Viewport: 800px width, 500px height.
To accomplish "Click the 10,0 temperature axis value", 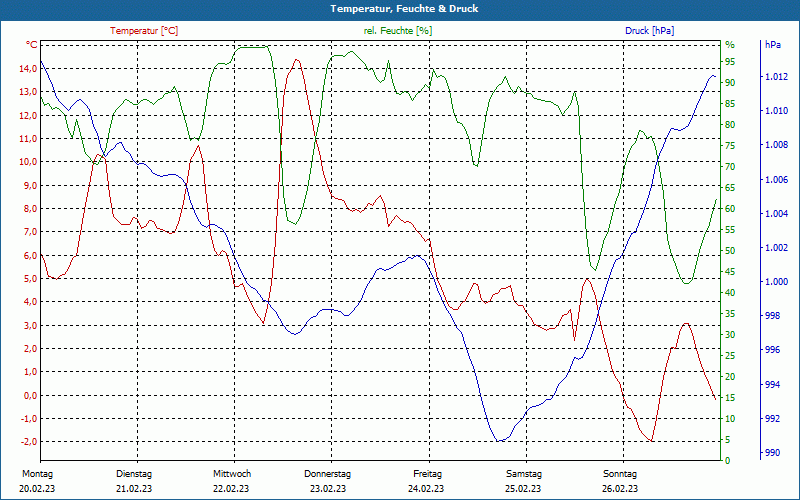I will pos(28,162).
